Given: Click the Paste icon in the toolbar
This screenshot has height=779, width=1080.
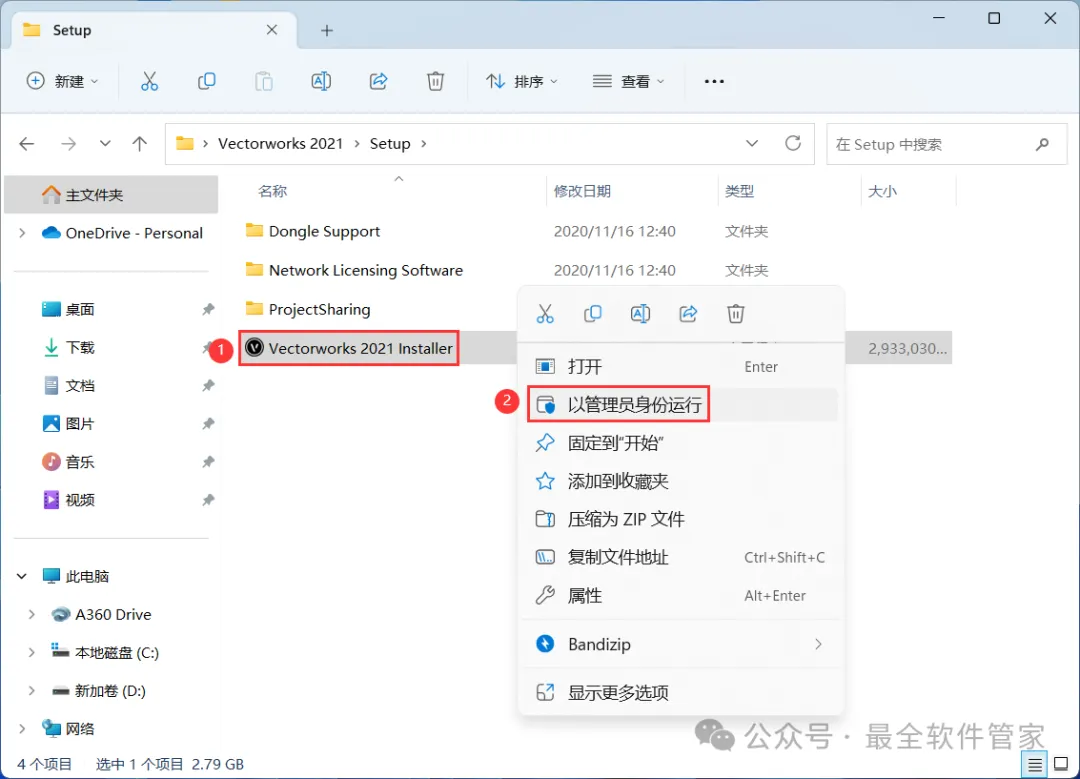Looking at the screenshot, I should point(264,81).
